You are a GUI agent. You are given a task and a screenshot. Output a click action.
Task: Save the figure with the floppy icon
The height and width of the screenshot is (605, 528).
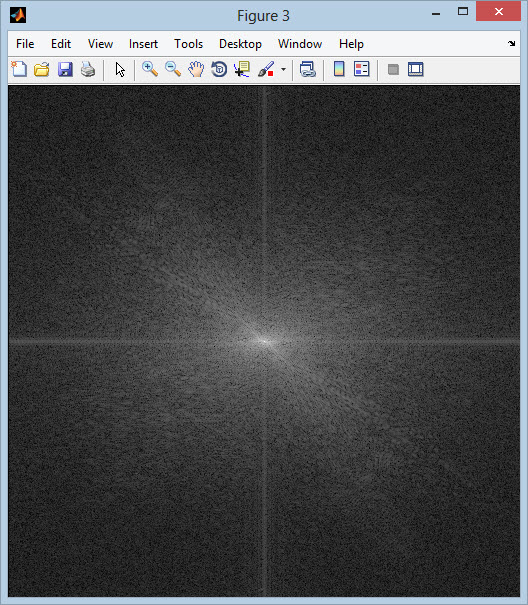[65, 69]
